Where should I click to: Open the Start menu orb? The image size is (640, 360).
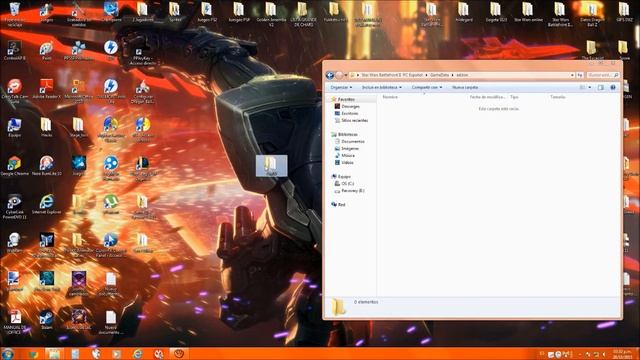(x=8, y=353)
